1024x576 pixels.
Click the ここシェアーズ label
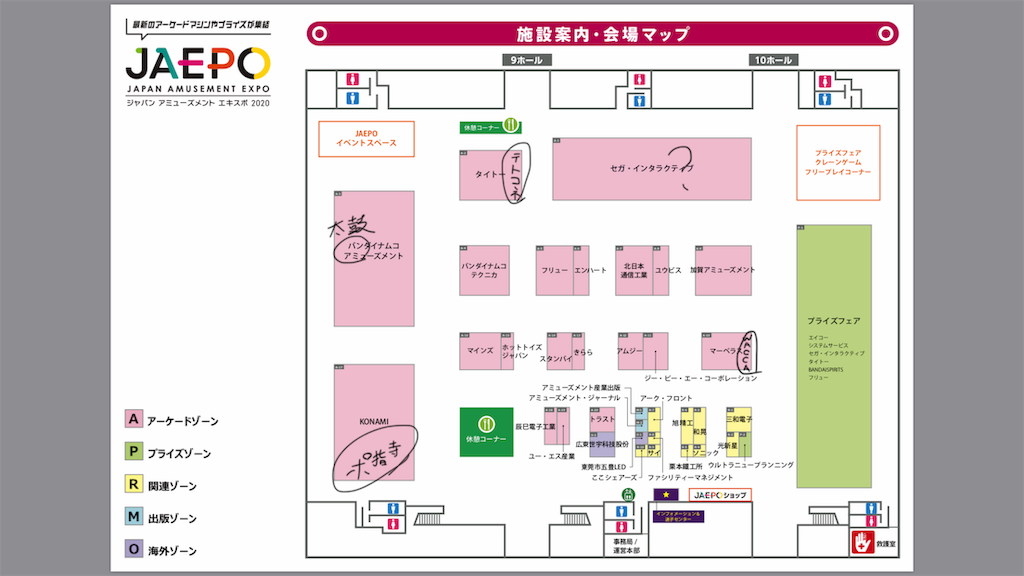614,477
